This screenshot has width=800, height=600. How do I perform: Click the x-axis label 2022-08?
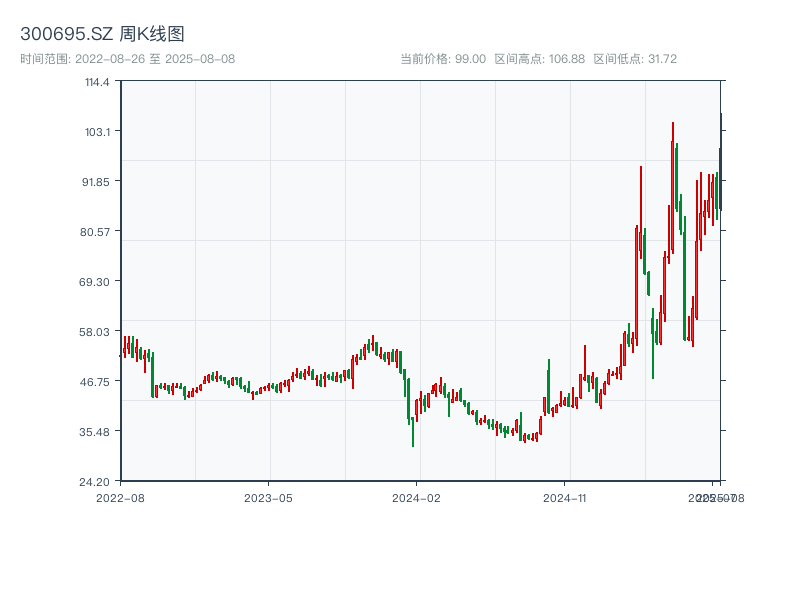tap(120, 498)
